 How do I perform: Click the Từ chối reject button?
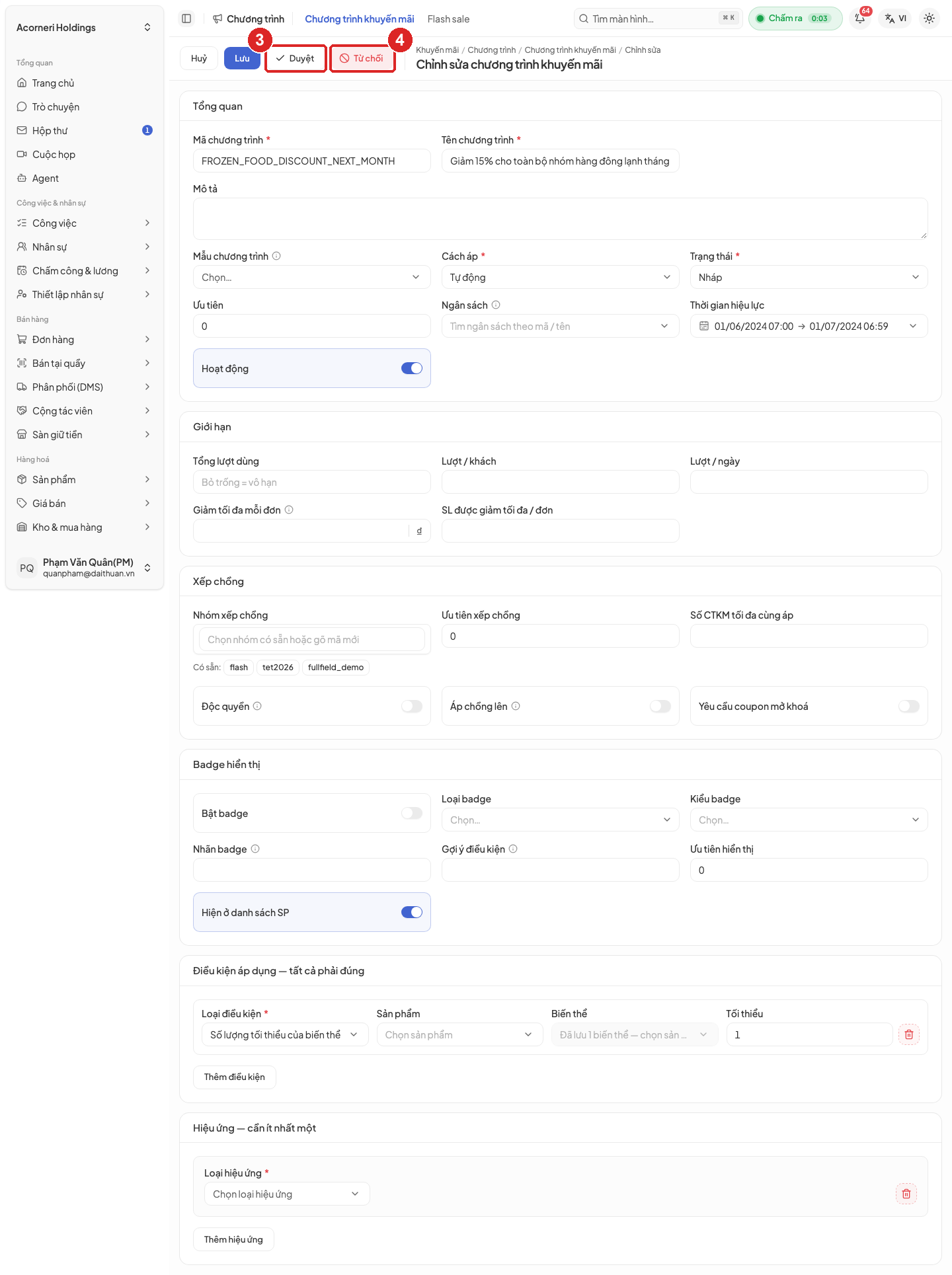(362, 58)
